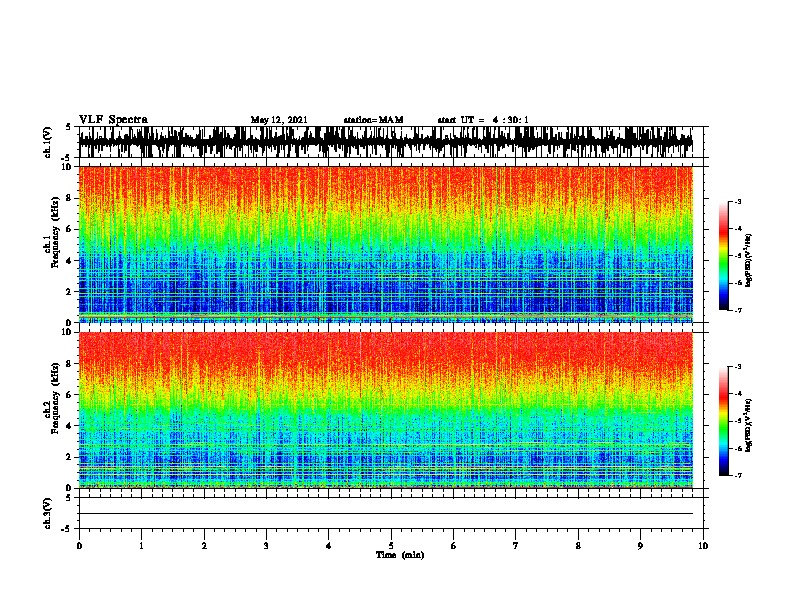Click the "Time (min)" axis label
Image resolution: width=792 pixels, height=612 pixels.
point(400,555)
